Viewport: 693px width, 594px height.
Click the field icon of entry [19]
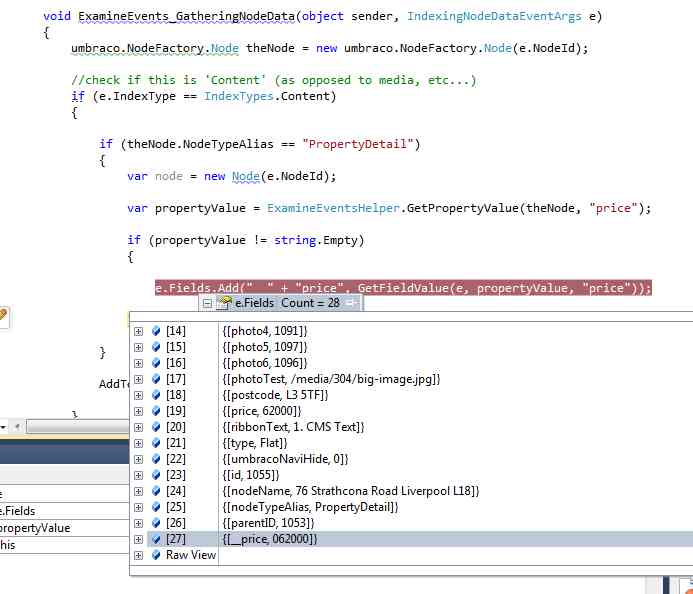coord(156,411)
